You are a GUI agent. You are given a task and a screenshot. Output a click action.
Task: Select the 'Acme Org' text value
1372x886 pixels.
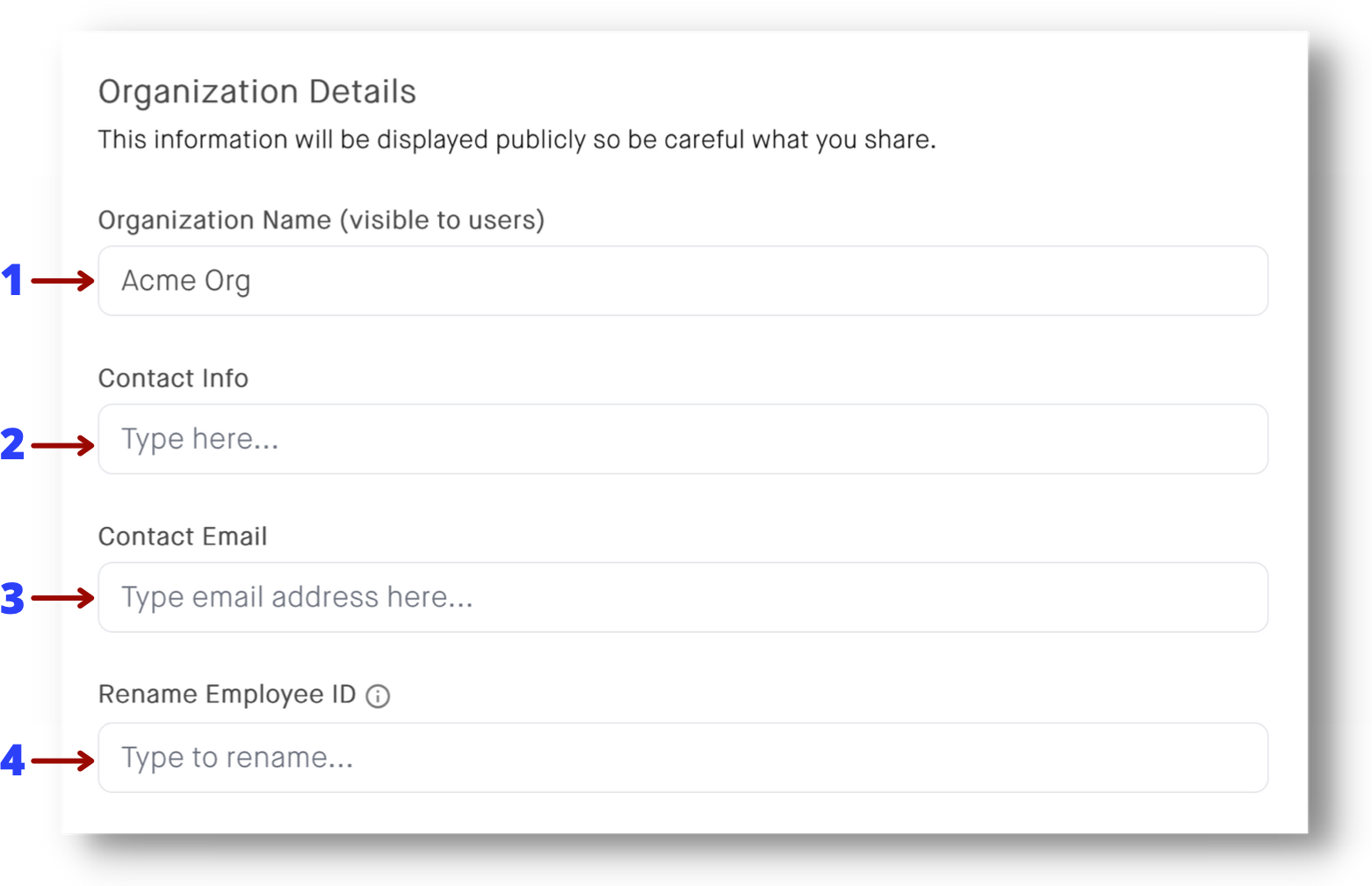pyautogui.click(x=186, y=281)
